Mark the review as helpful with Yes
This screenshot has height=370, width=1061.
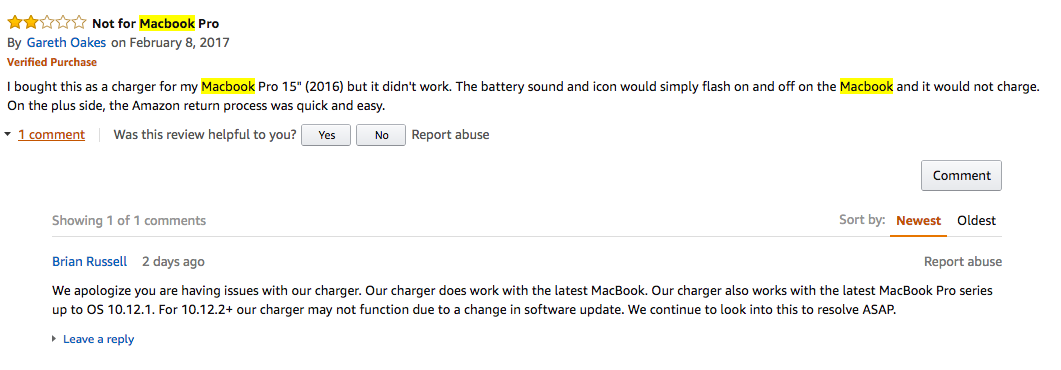pyautogui.click(x=326, y=135)
